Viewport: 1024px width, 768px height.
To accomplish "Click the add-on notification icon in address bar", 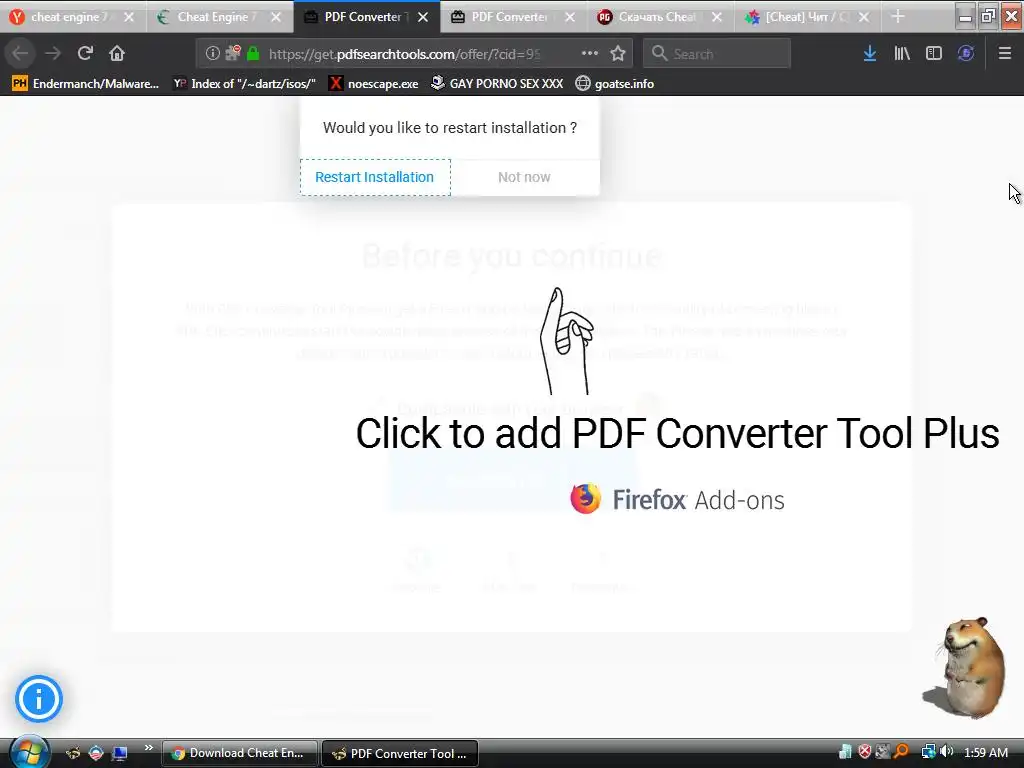I will click(x=233, y=53).
